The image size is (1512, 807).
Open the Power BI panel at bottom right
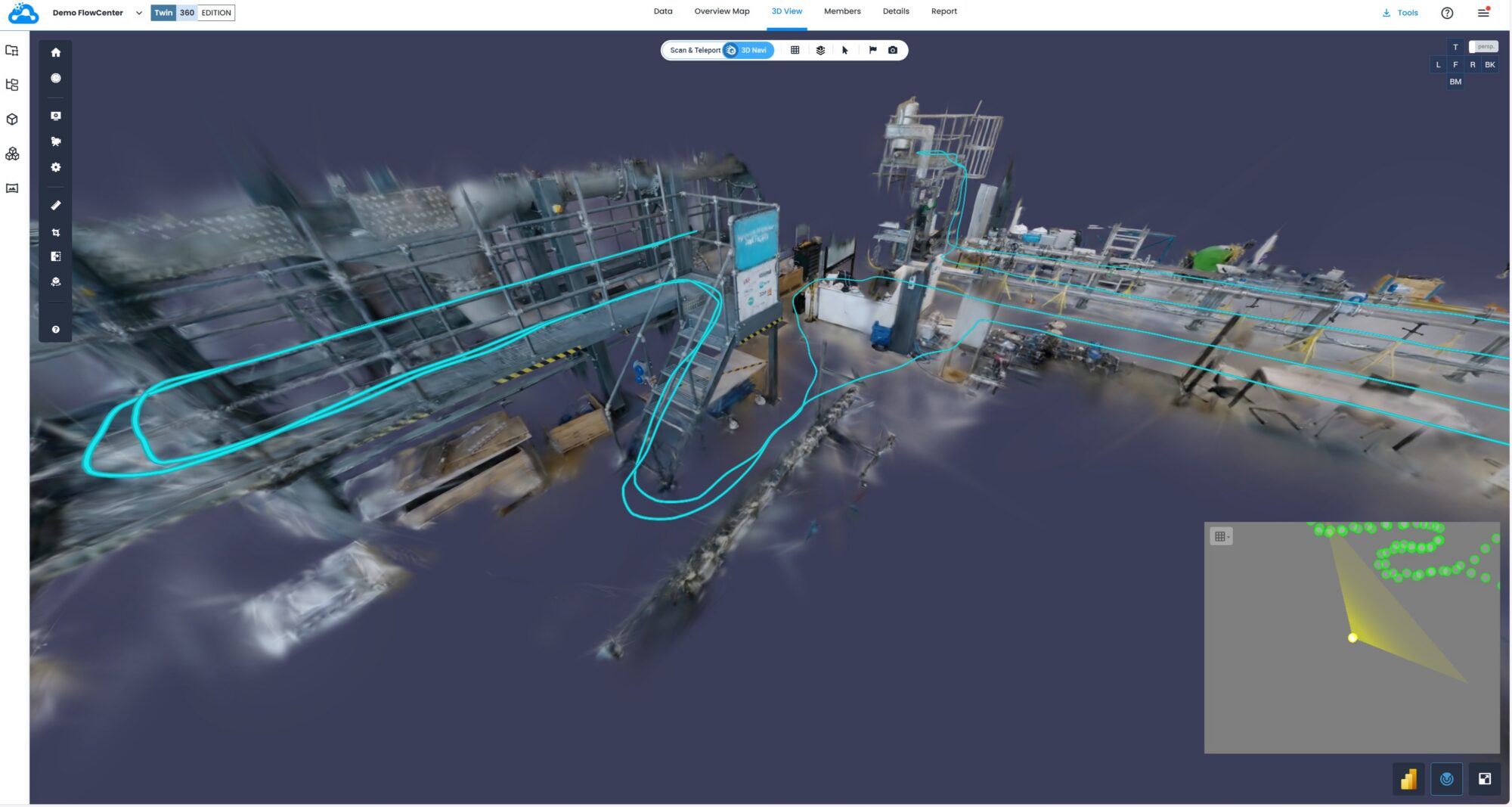(1408, 778)
